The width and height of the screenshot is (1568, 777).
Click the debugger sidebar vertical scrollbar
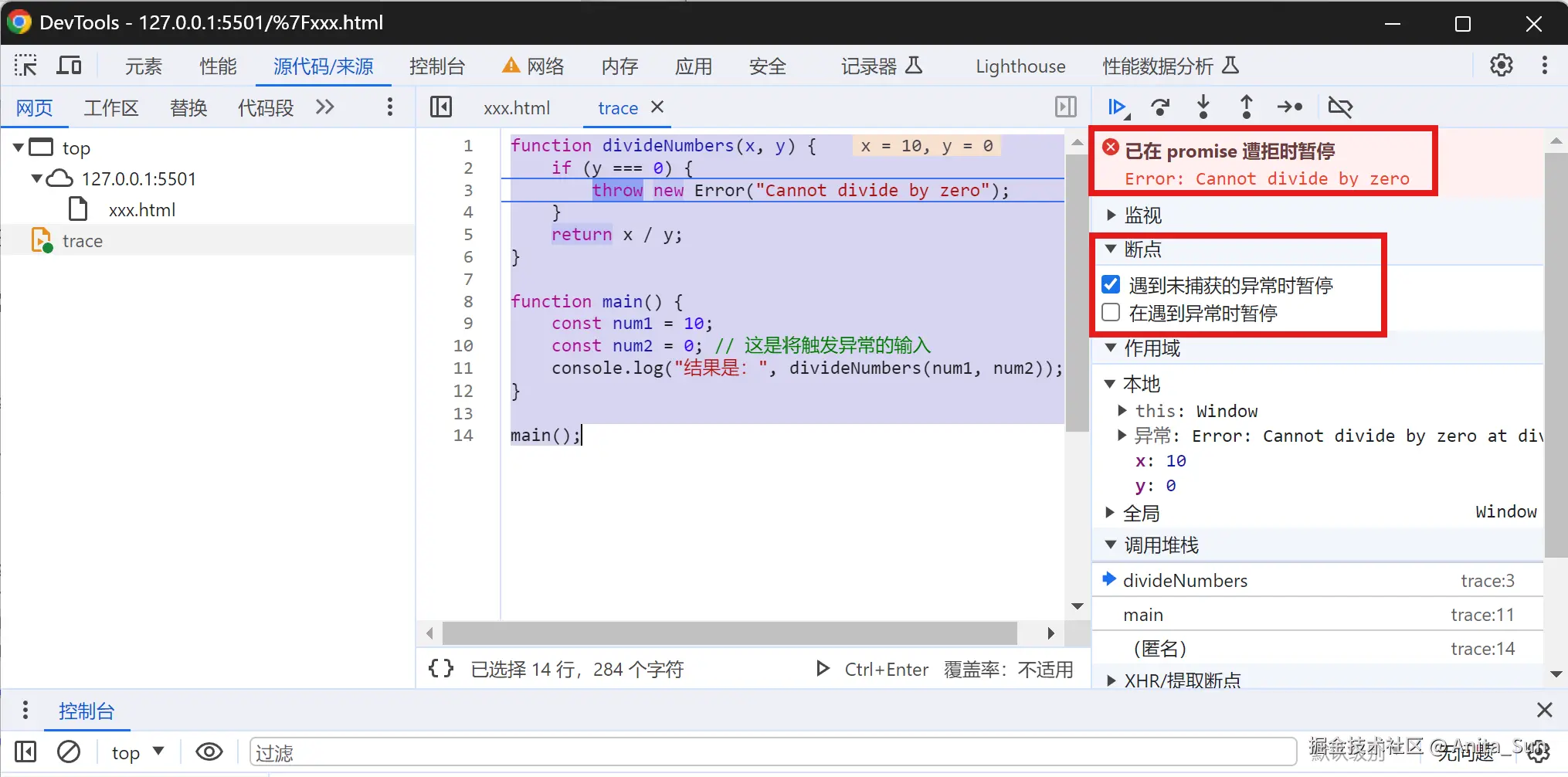tap(1556, 355)
